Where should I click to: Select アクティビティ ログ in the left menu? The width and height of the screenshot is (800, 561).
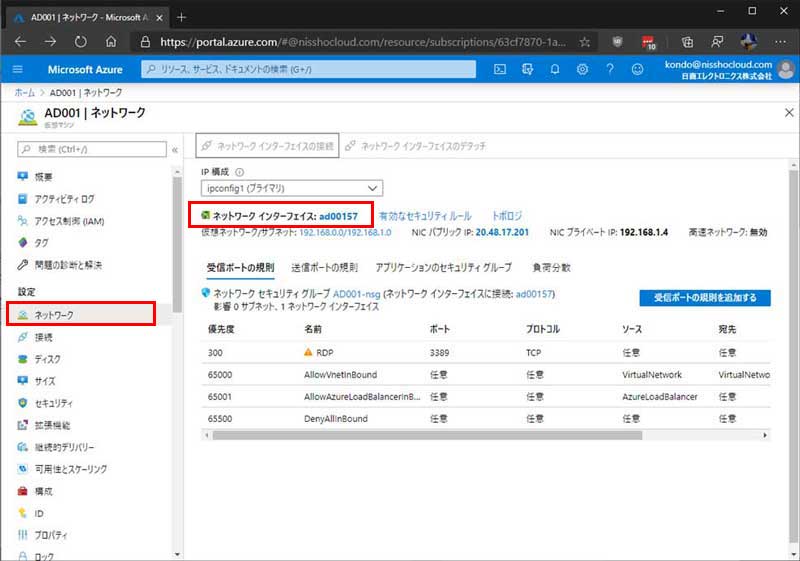tap(64, 199)
